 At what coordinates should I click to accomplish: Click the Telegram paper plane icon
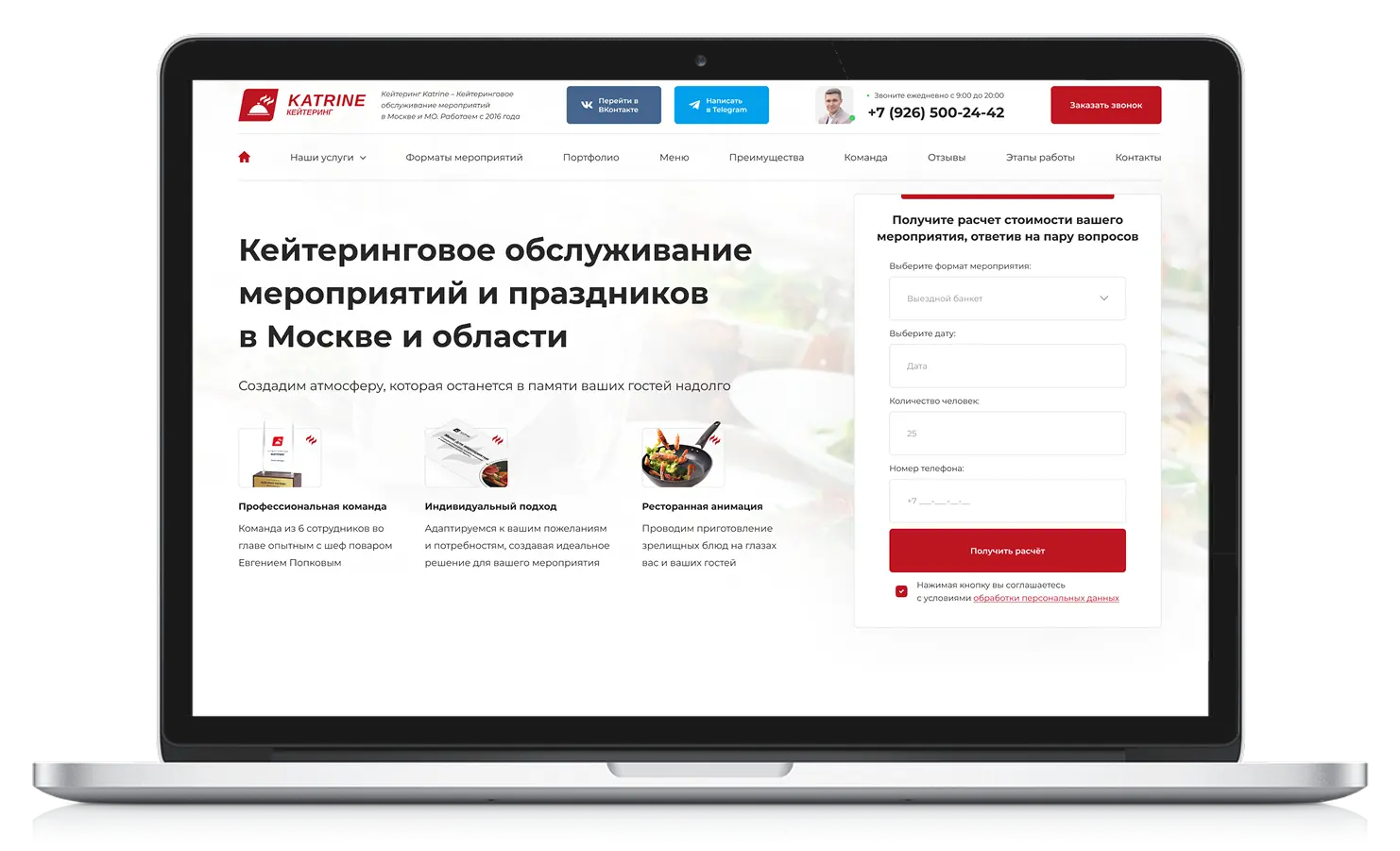694,105
